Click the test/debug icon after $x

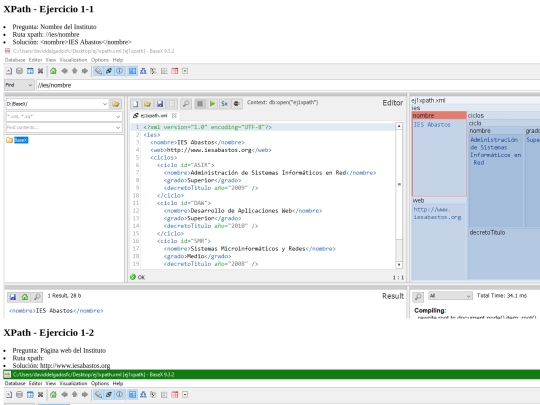click(237, 104)
